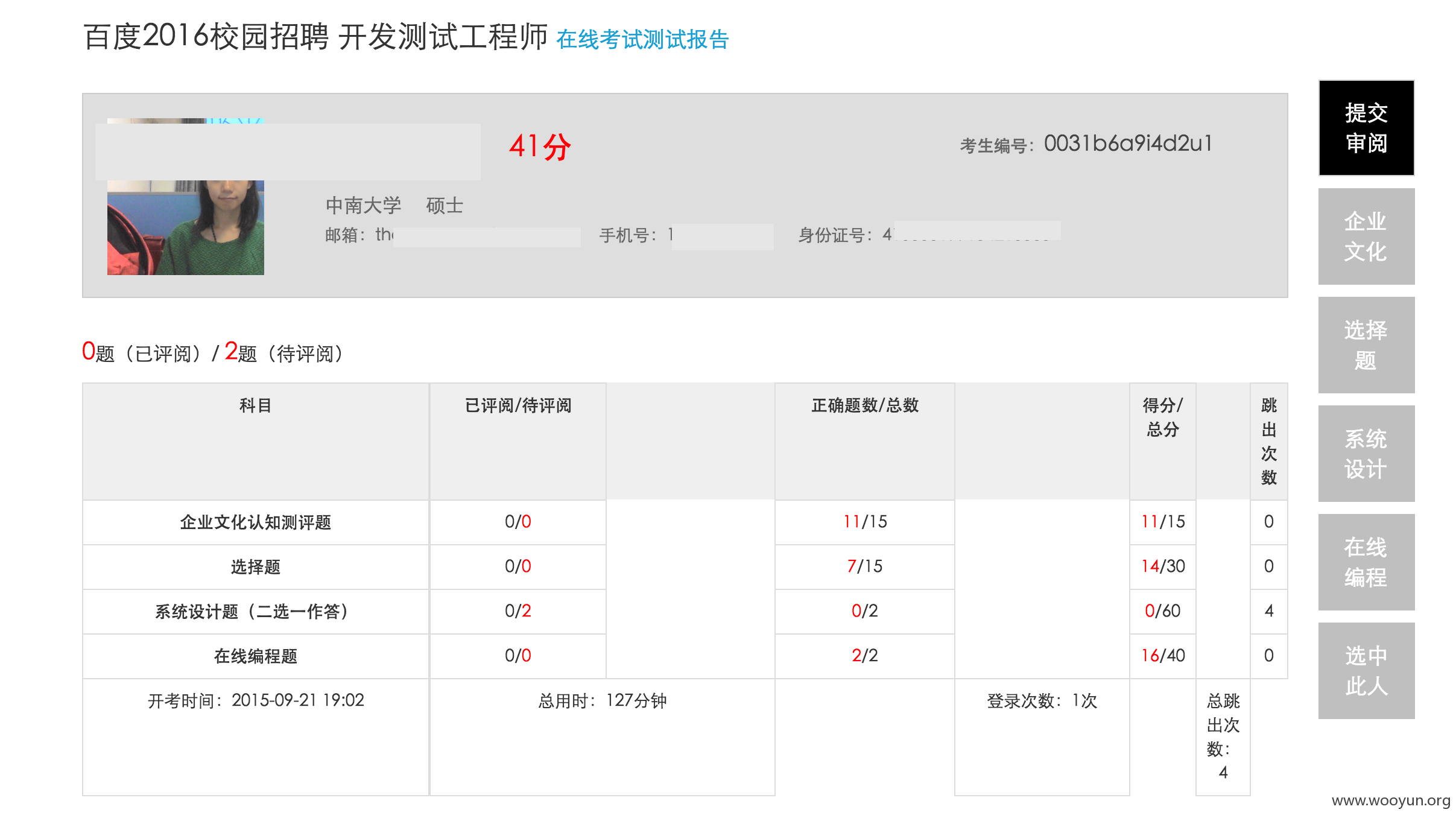The image size is (1456, 818).
Task: Click the 选中此人 button
Action: coord(1366,671)
